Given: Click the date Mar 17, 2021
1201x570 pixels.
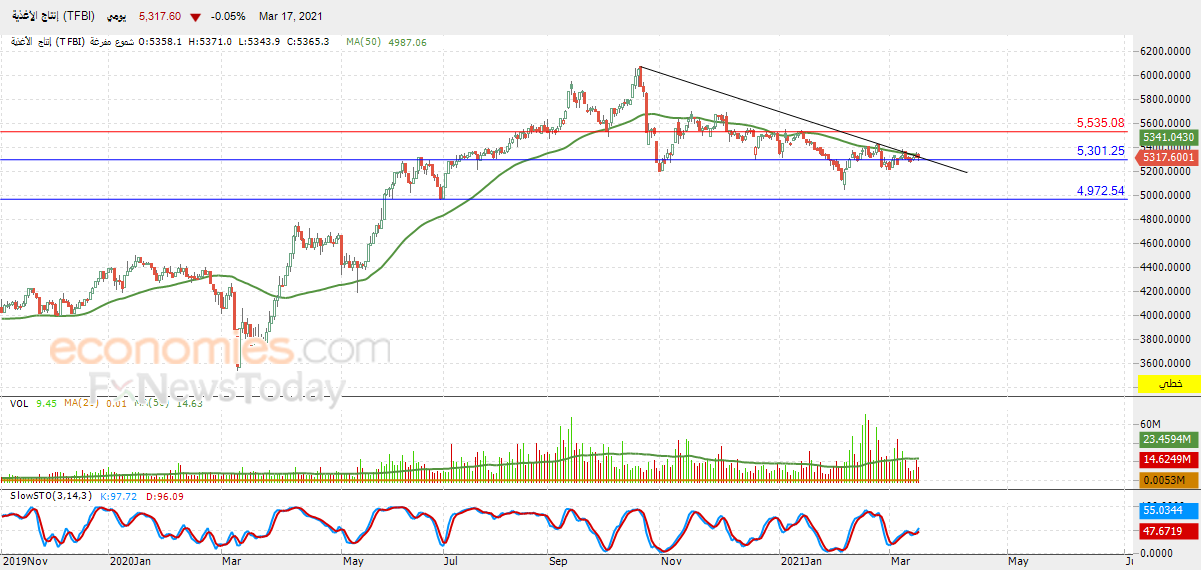Looking at the screenshot, I should 290,17.
